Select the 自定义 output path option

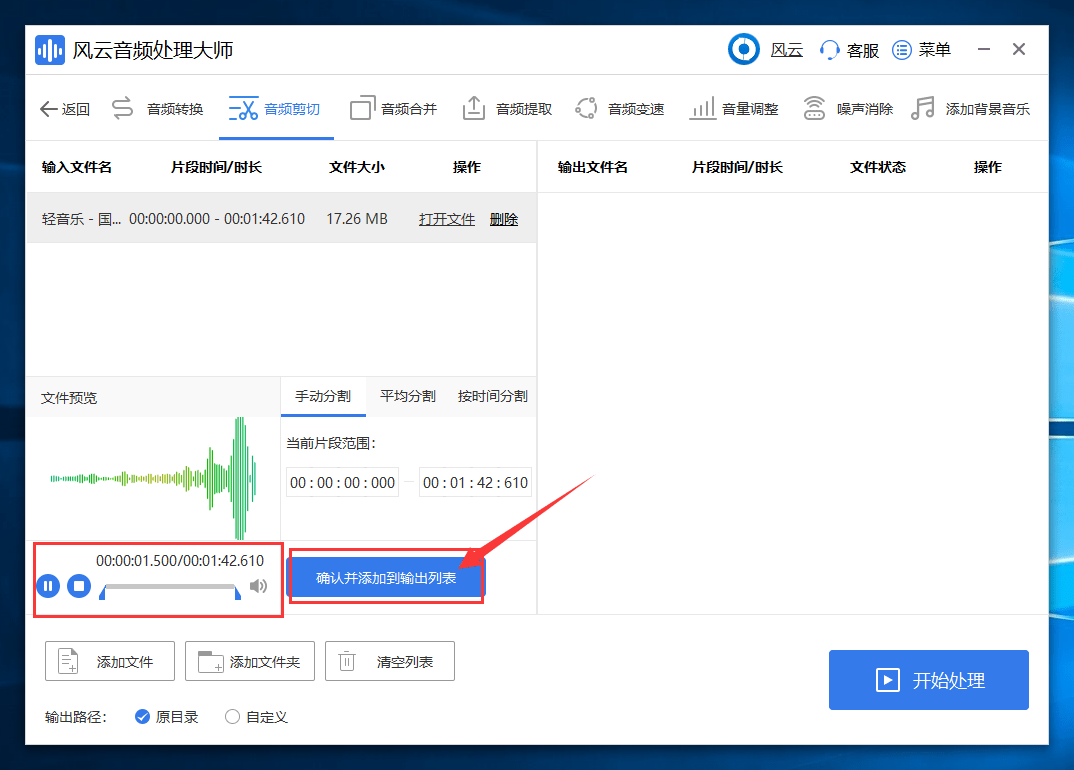tap(256, 717)
